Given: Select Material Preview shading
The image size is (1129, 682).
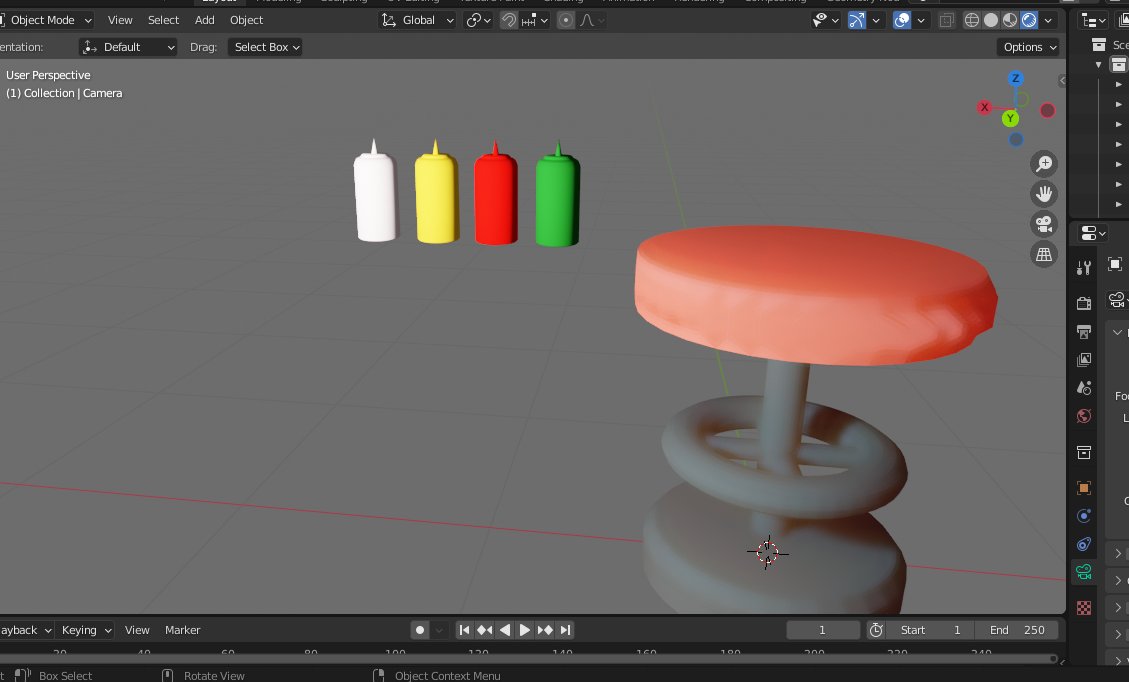Looking at the screenshot, I should click(1010, 20).
